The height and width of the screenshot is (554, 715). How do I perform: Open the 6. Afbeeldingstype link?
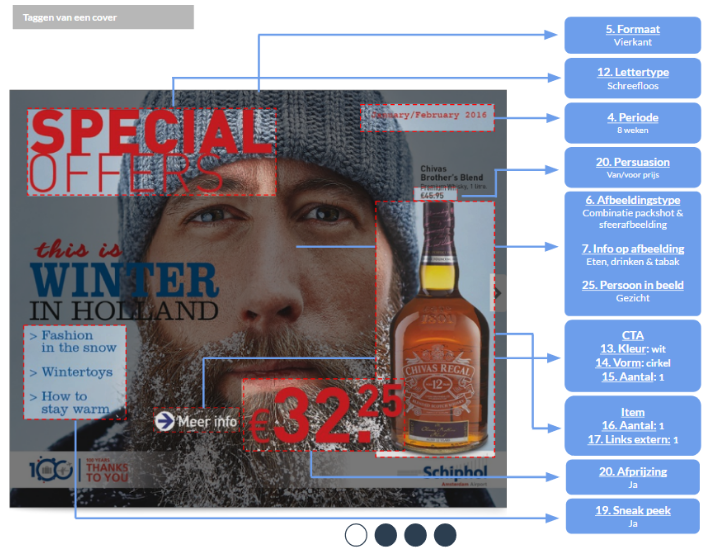click(x=632, y=200)
